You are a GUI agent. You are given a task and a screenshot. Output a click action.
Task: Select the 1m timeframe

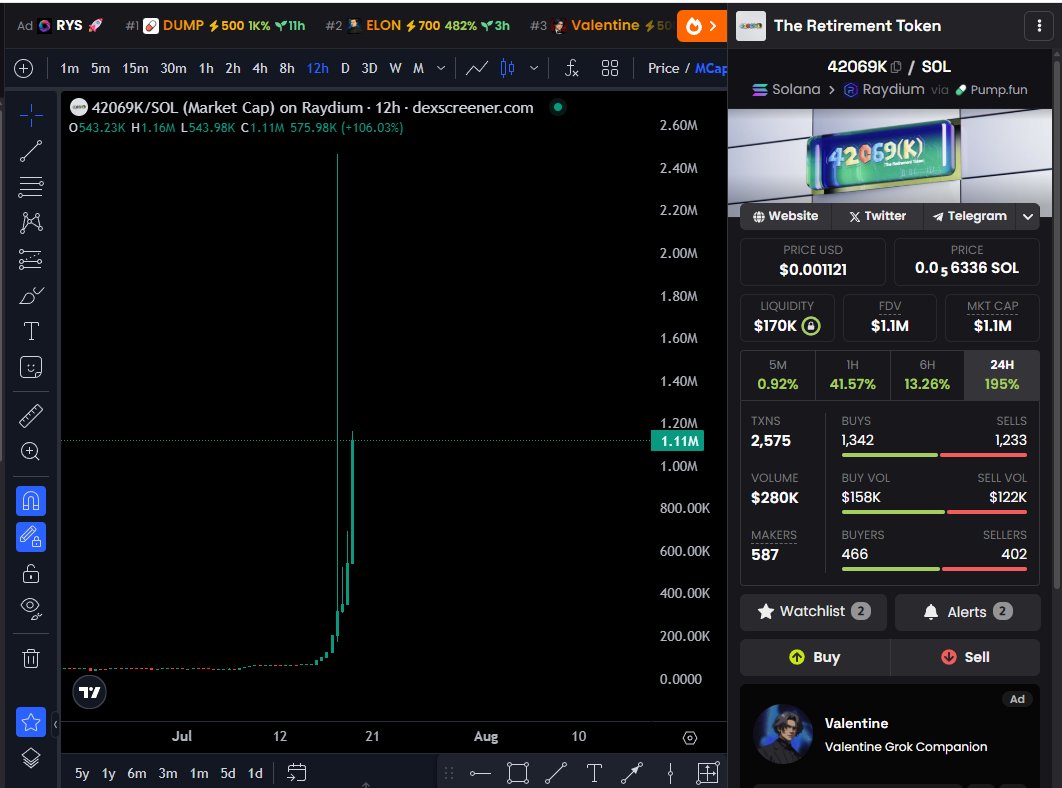[69, 68]
